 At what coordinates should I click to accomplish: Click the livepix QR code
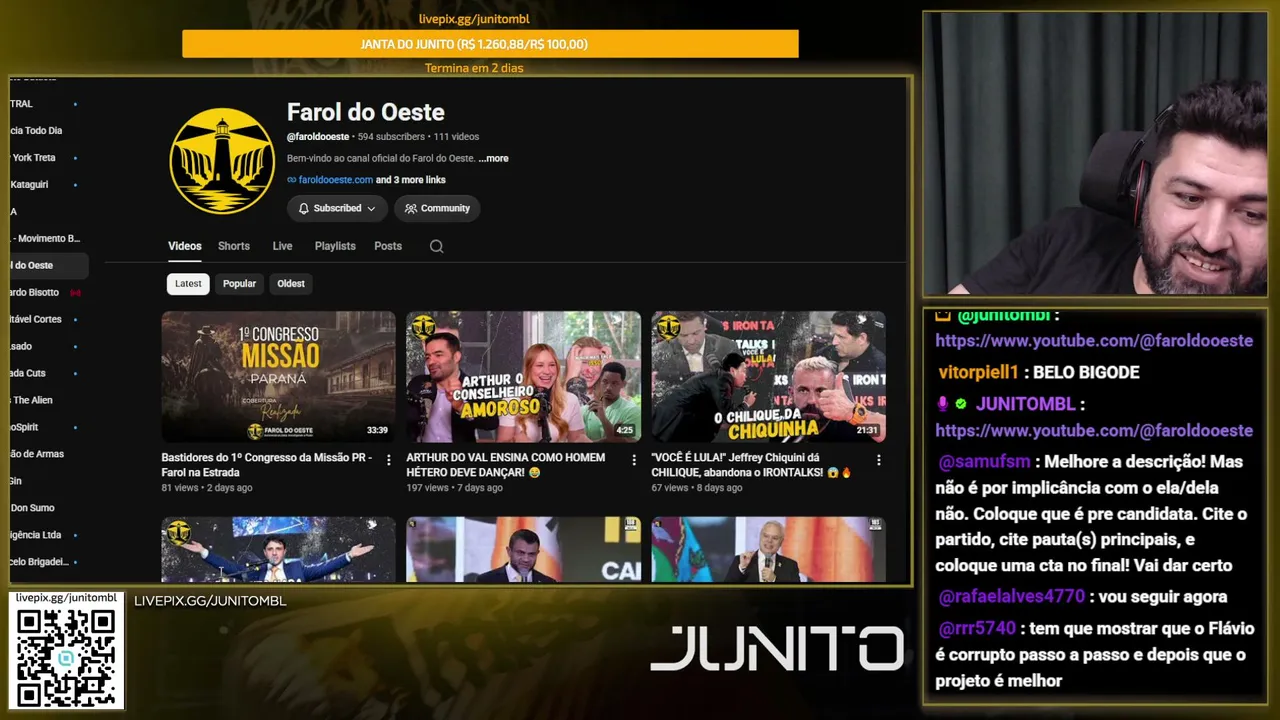pyautogui.click(x=67, y=657)
